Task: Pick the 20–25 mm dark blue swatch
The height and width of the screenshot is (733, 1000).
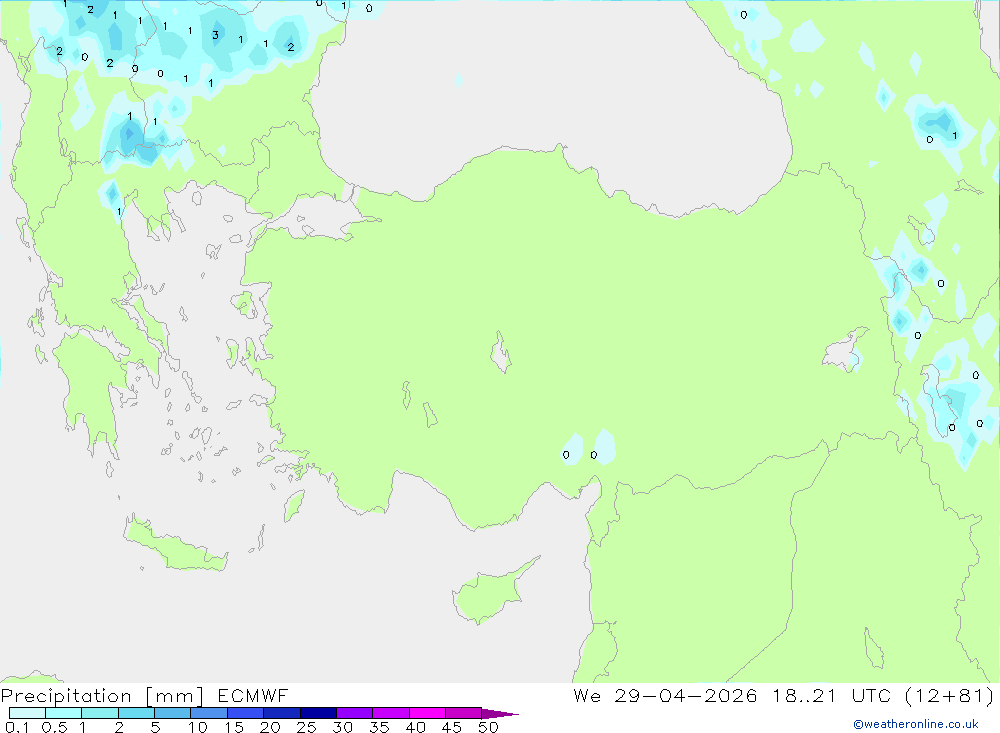Action: [x=282, y=713]
